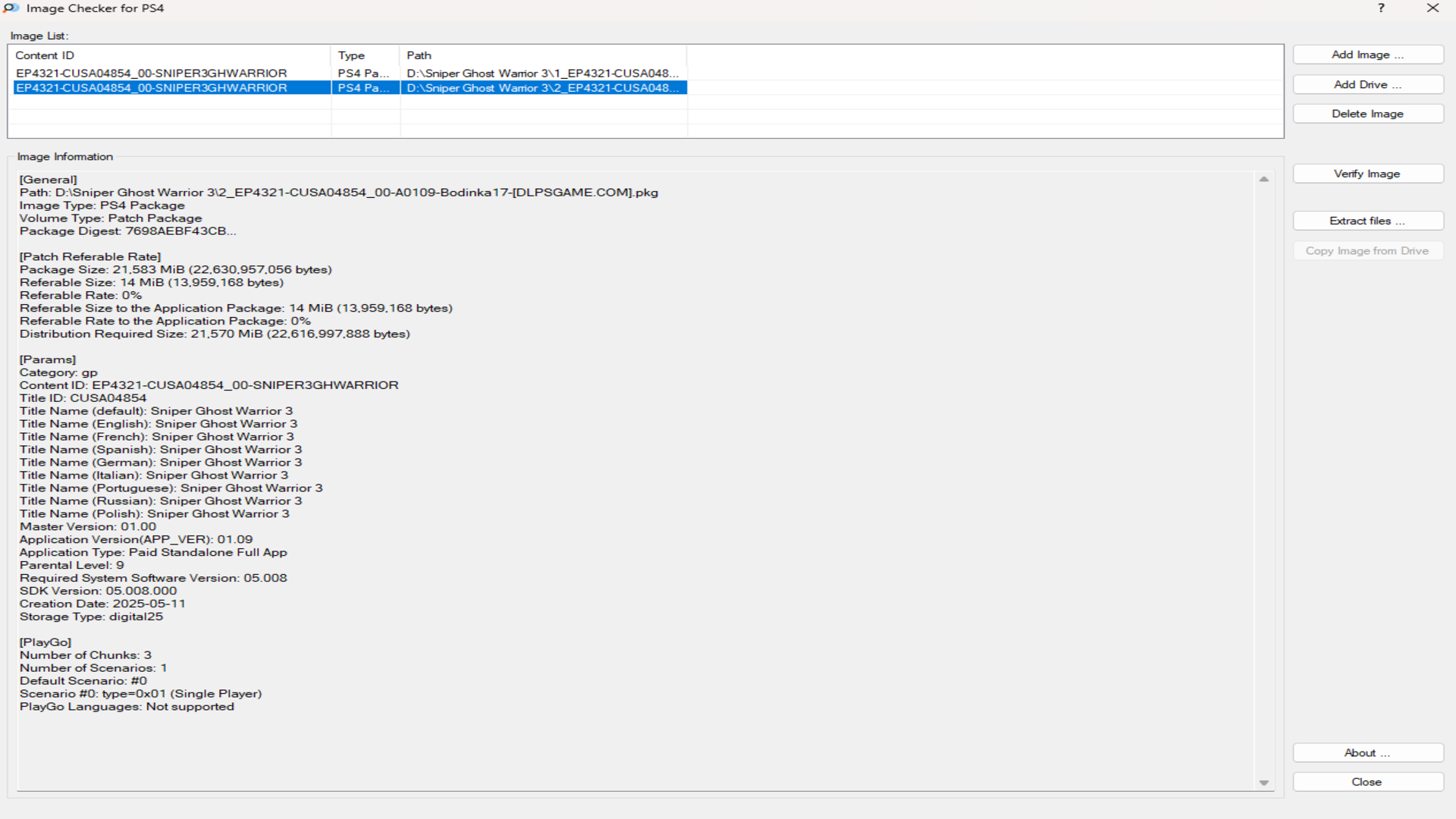This screenshot has height=819, width=1456.
Task: Click the Package Digest line in information
Action: tap(128, 231)
